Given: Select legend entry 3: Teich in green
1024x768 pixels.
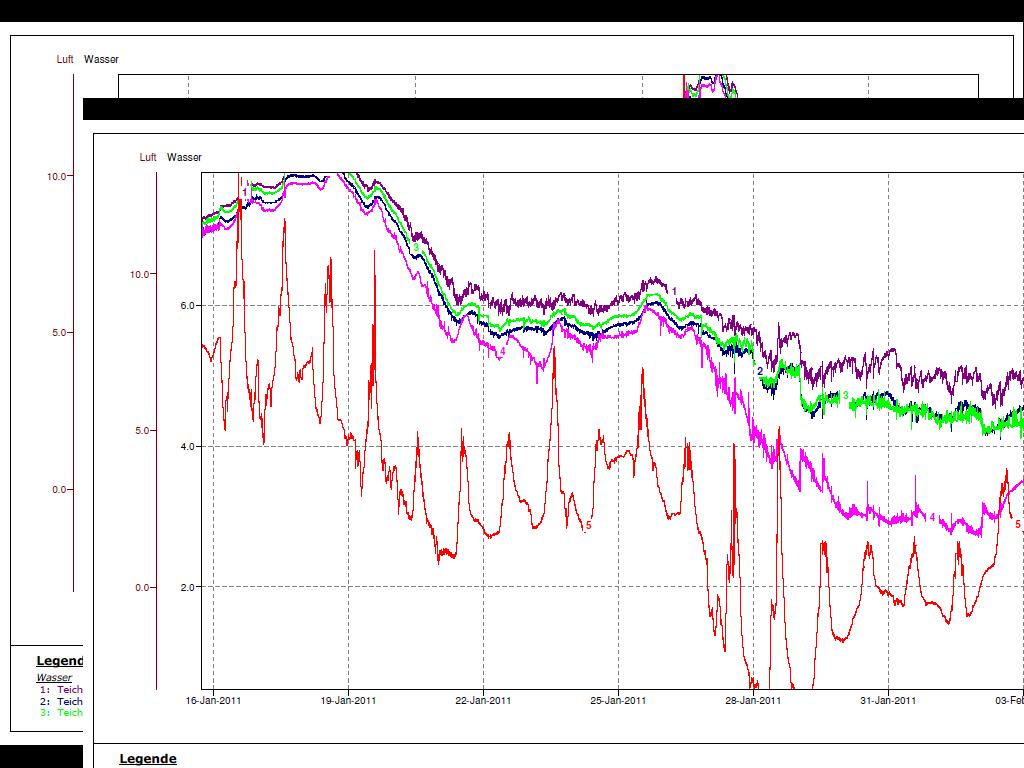Looking at the screenshot, I should (x=61, y=713).
